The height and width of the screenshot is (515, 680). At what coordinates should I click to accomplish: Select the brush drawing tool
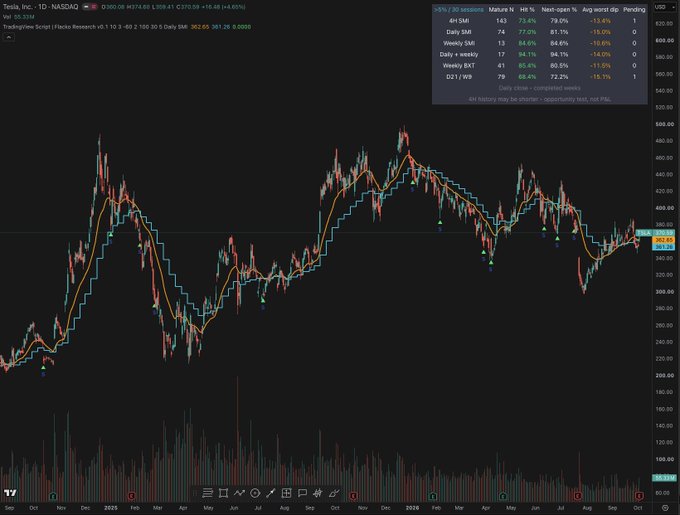point(333,493)
